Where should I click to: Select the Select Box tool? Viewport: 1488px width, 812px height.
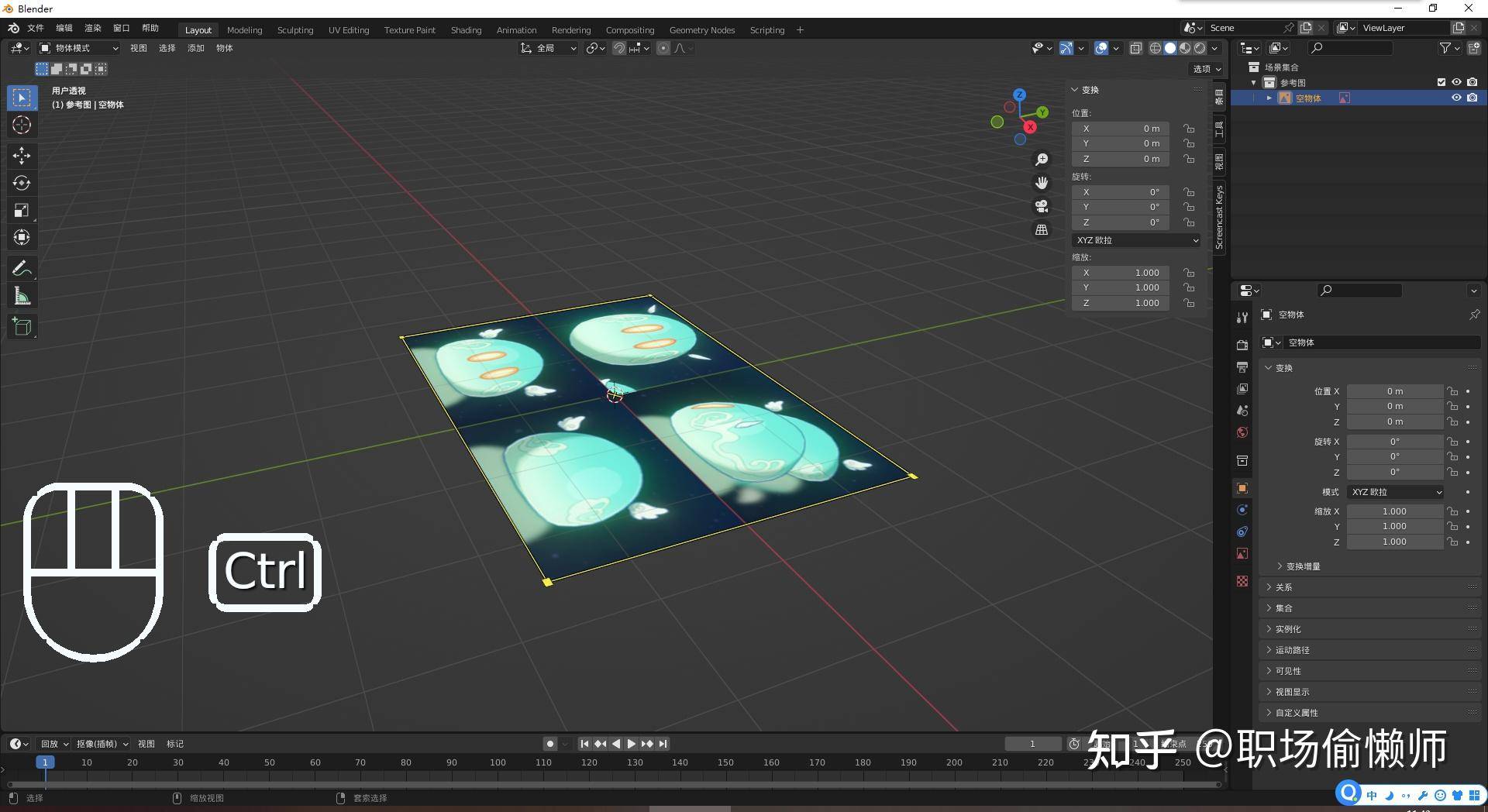click(x=22, y=98)
